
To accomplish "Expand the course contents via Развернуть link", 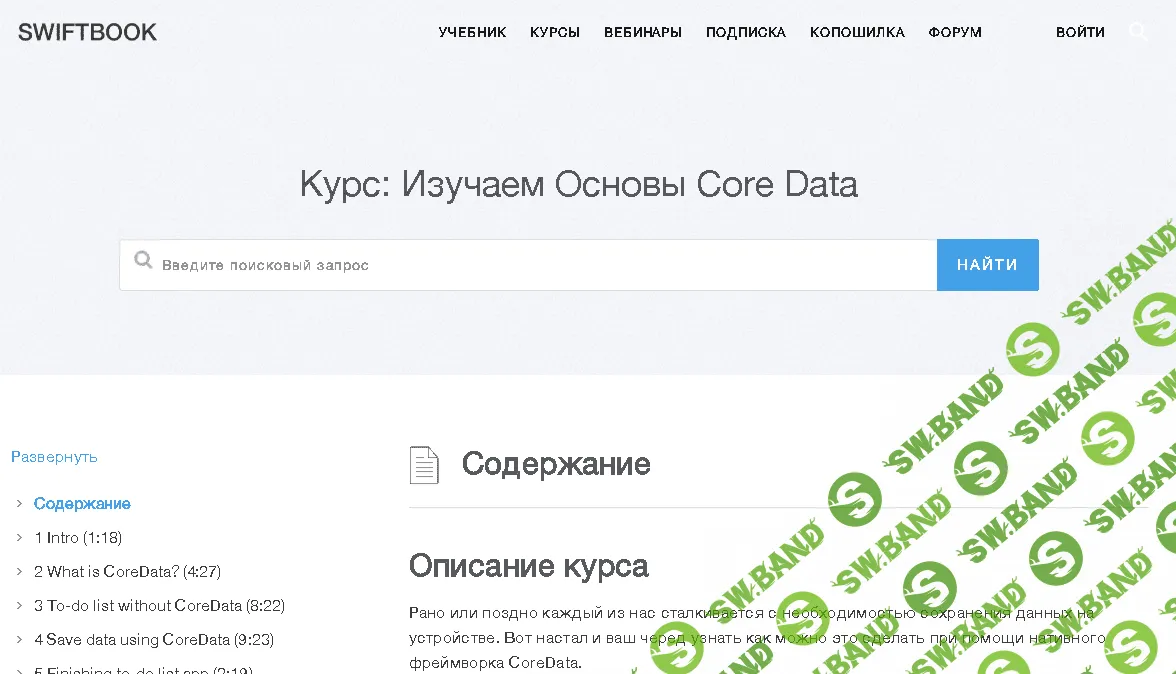I will point(53,456).
